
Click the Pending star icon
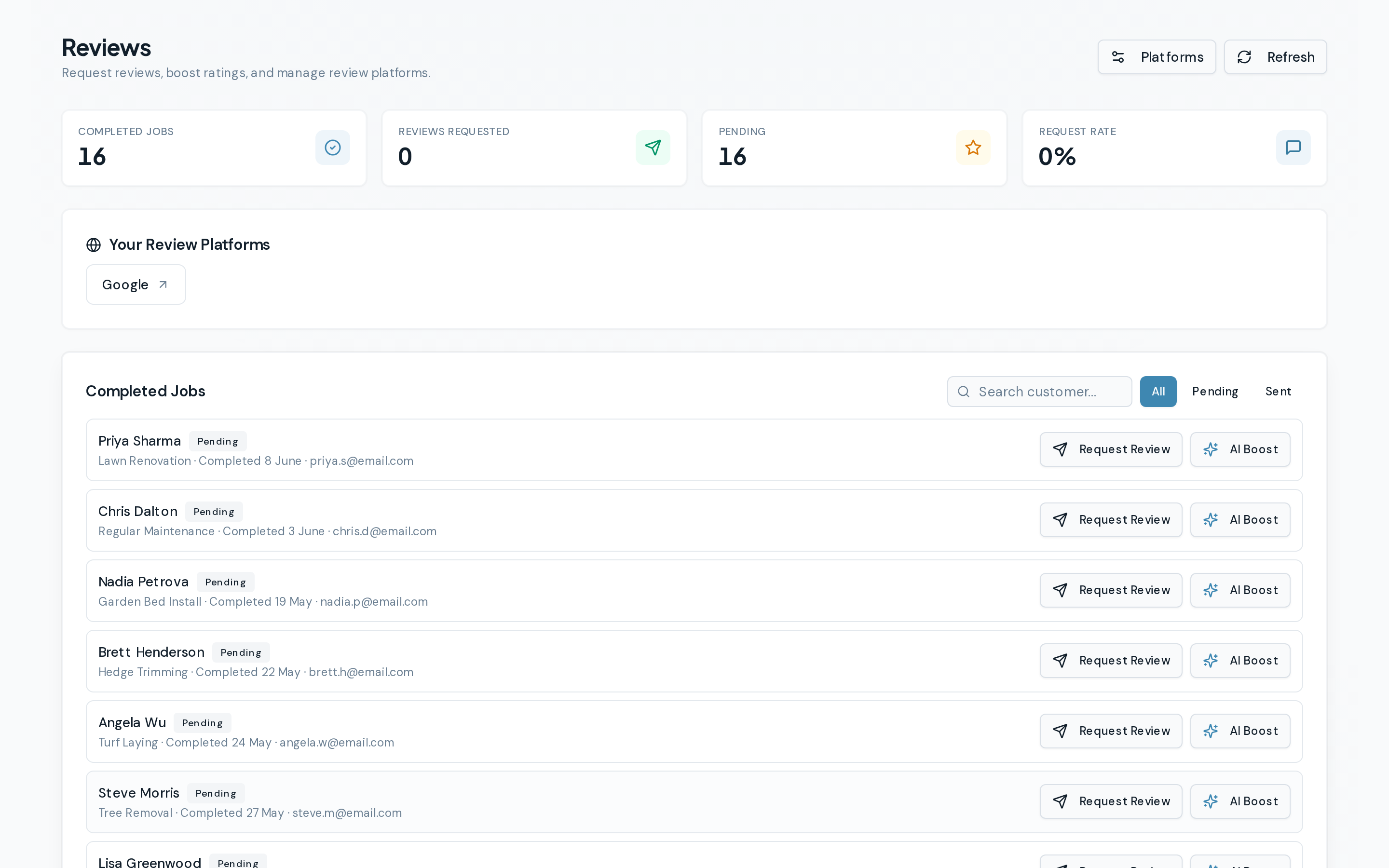coord(973,148)
